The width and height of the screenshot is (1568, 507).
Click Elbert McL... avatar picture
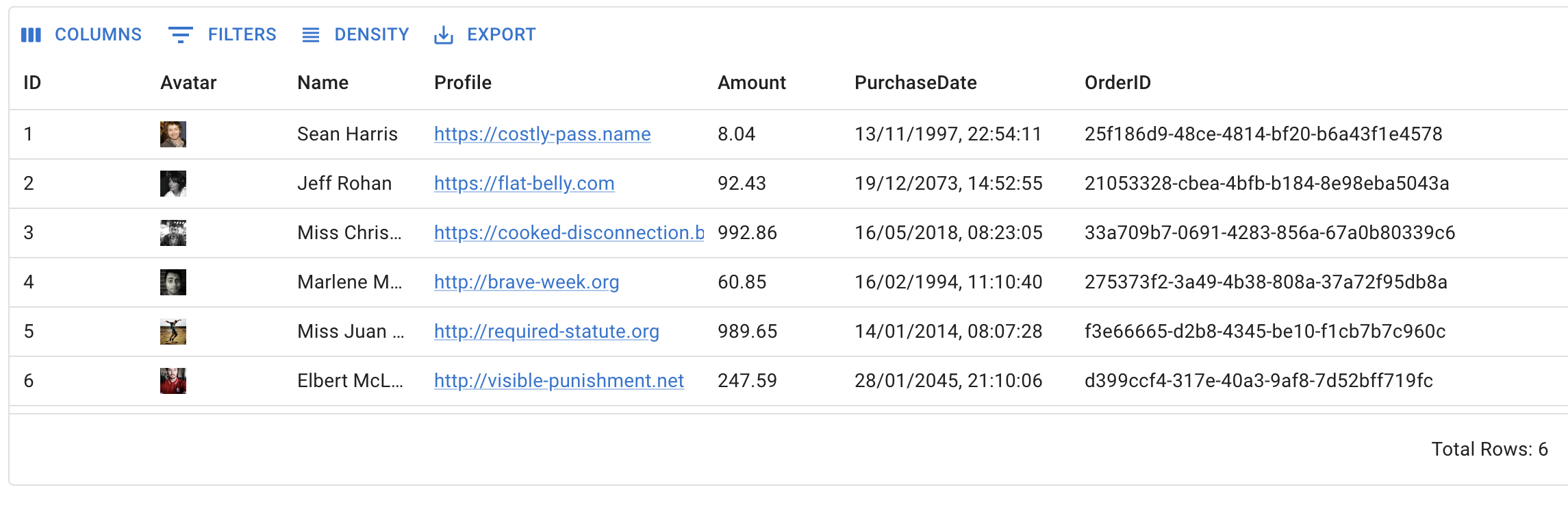[173, 381]
